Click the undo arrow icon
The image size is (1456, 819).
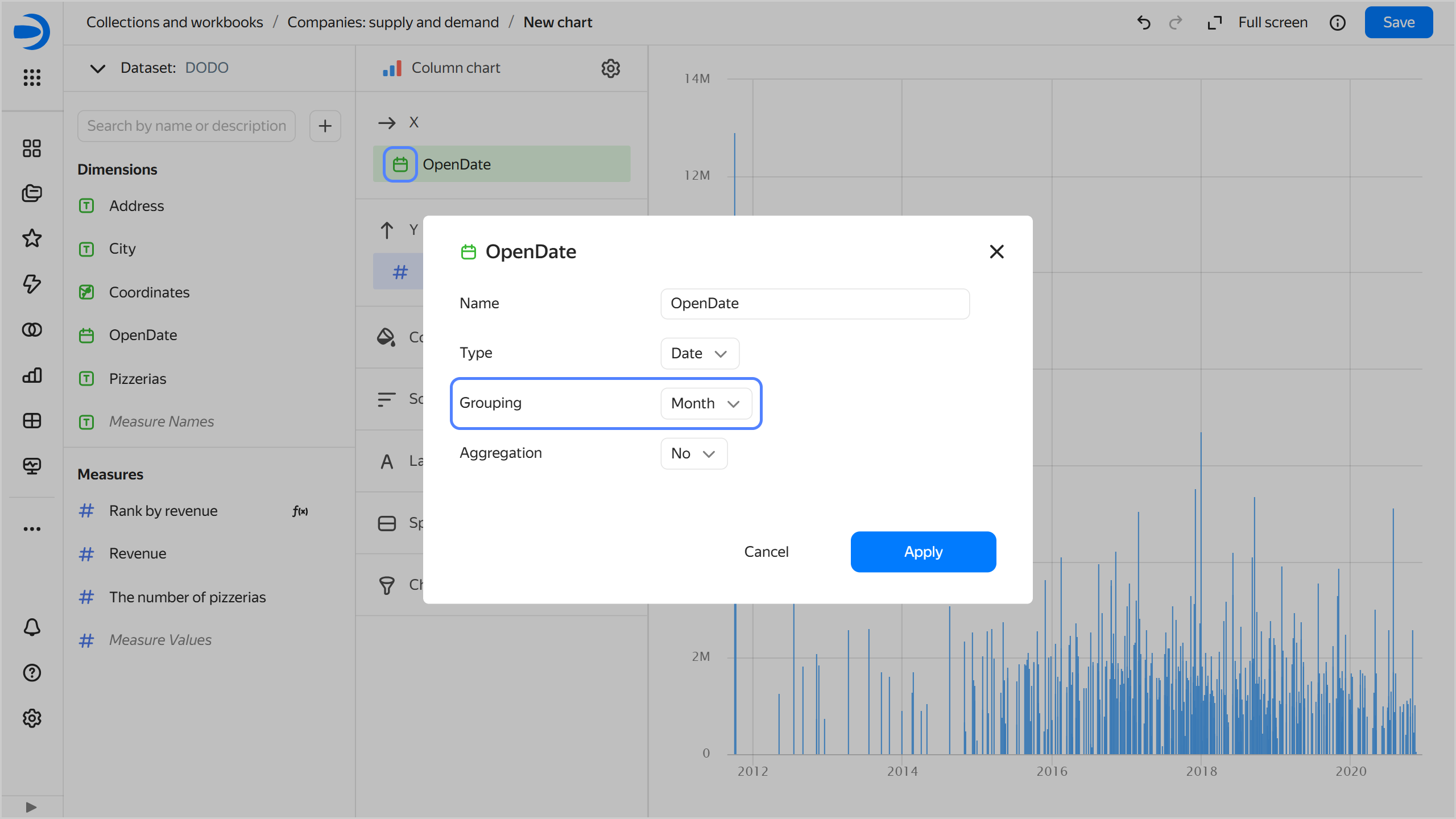pyautogui.click(x=1143, y=23)
